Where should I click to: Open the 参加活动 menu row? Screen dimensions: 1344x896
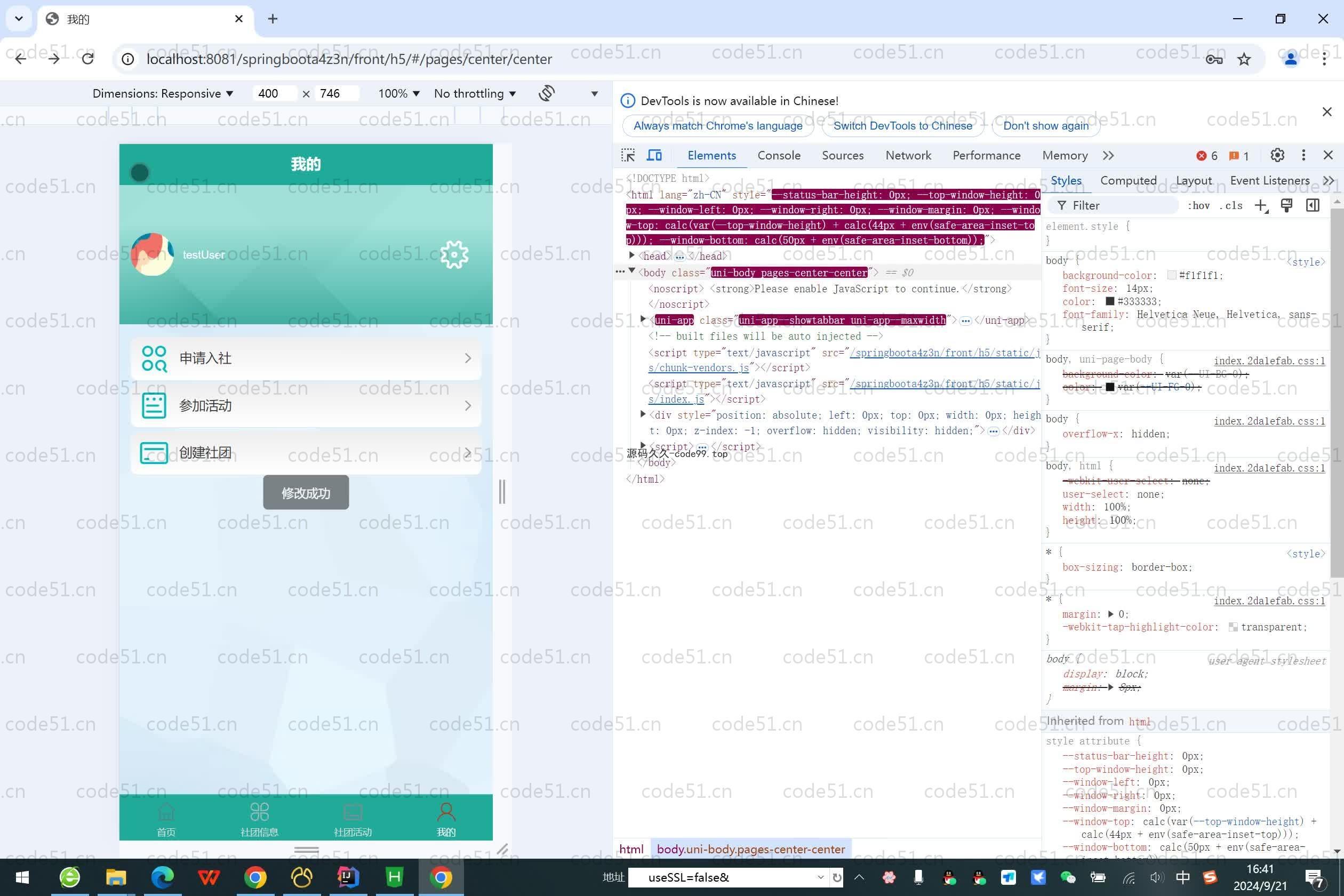306,406
